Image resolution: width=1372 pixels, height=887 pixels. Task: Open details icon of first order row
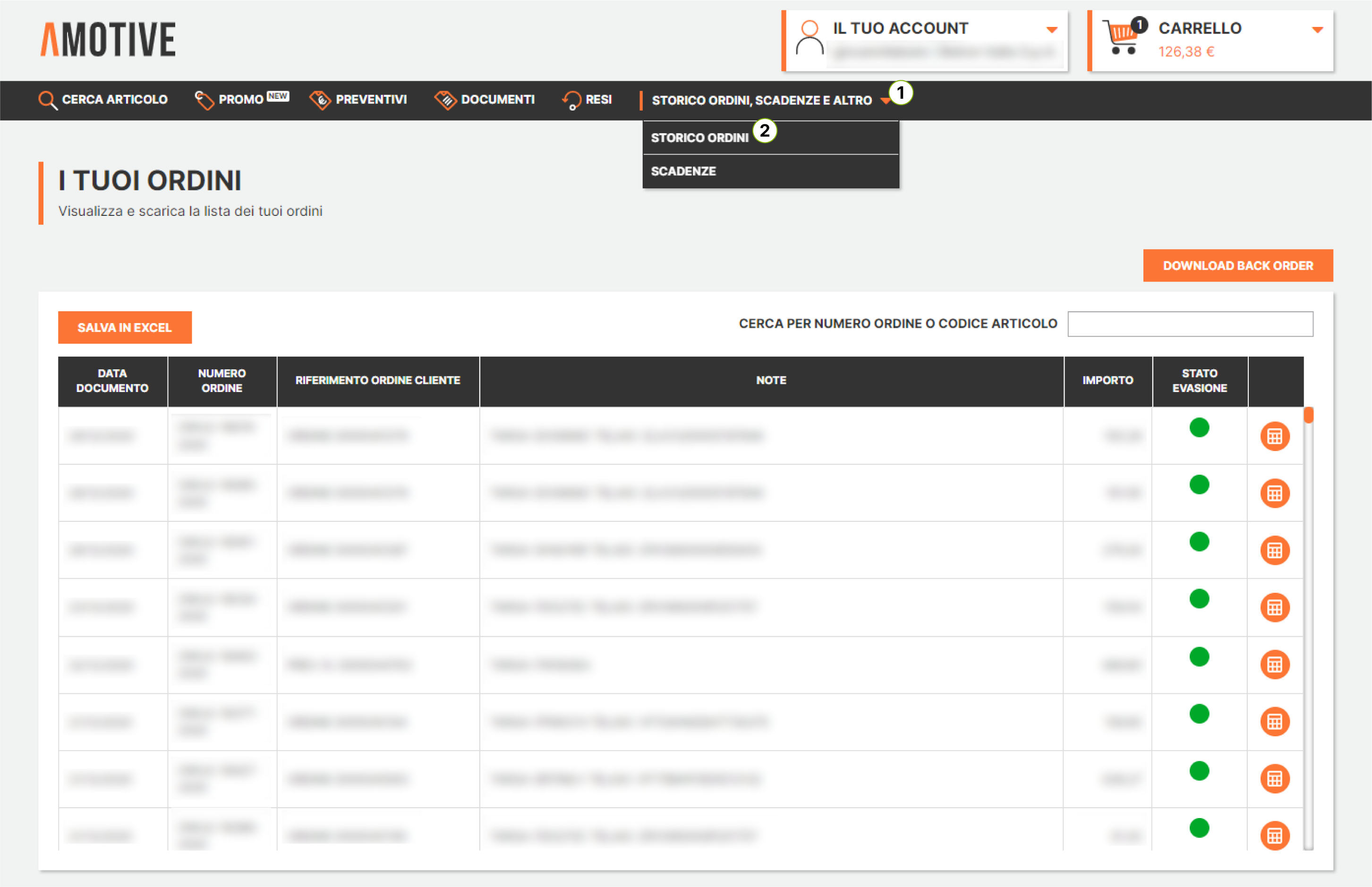[1274, 436]
